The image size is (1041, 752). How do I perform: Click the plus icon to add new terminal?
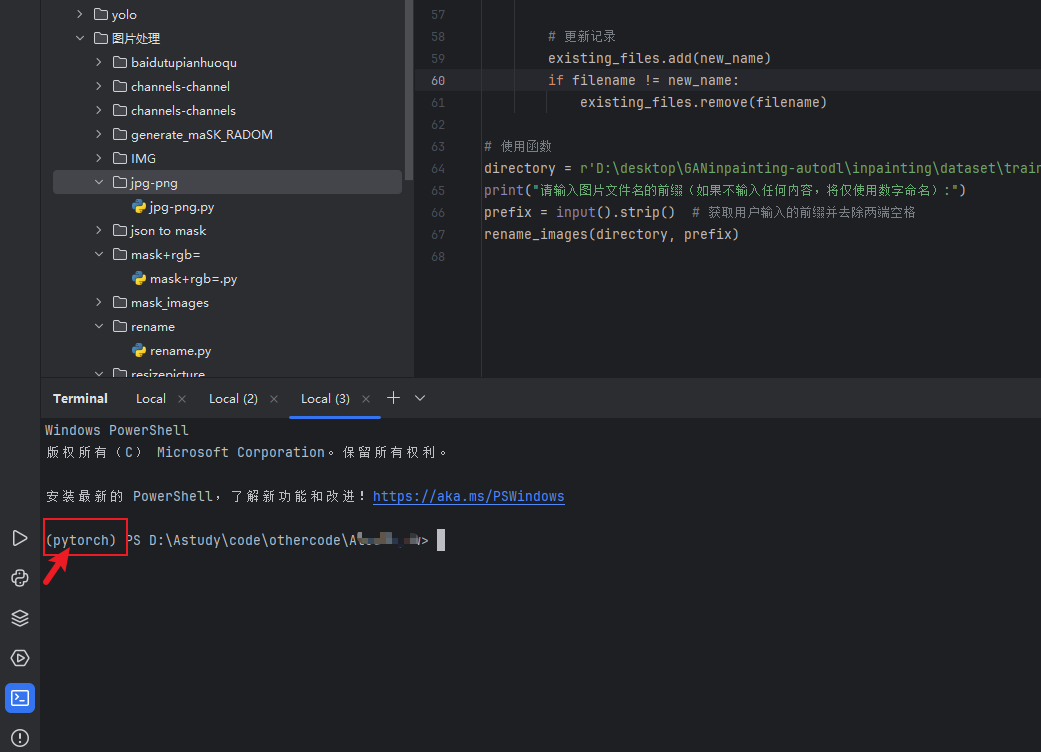click(393, 398)
